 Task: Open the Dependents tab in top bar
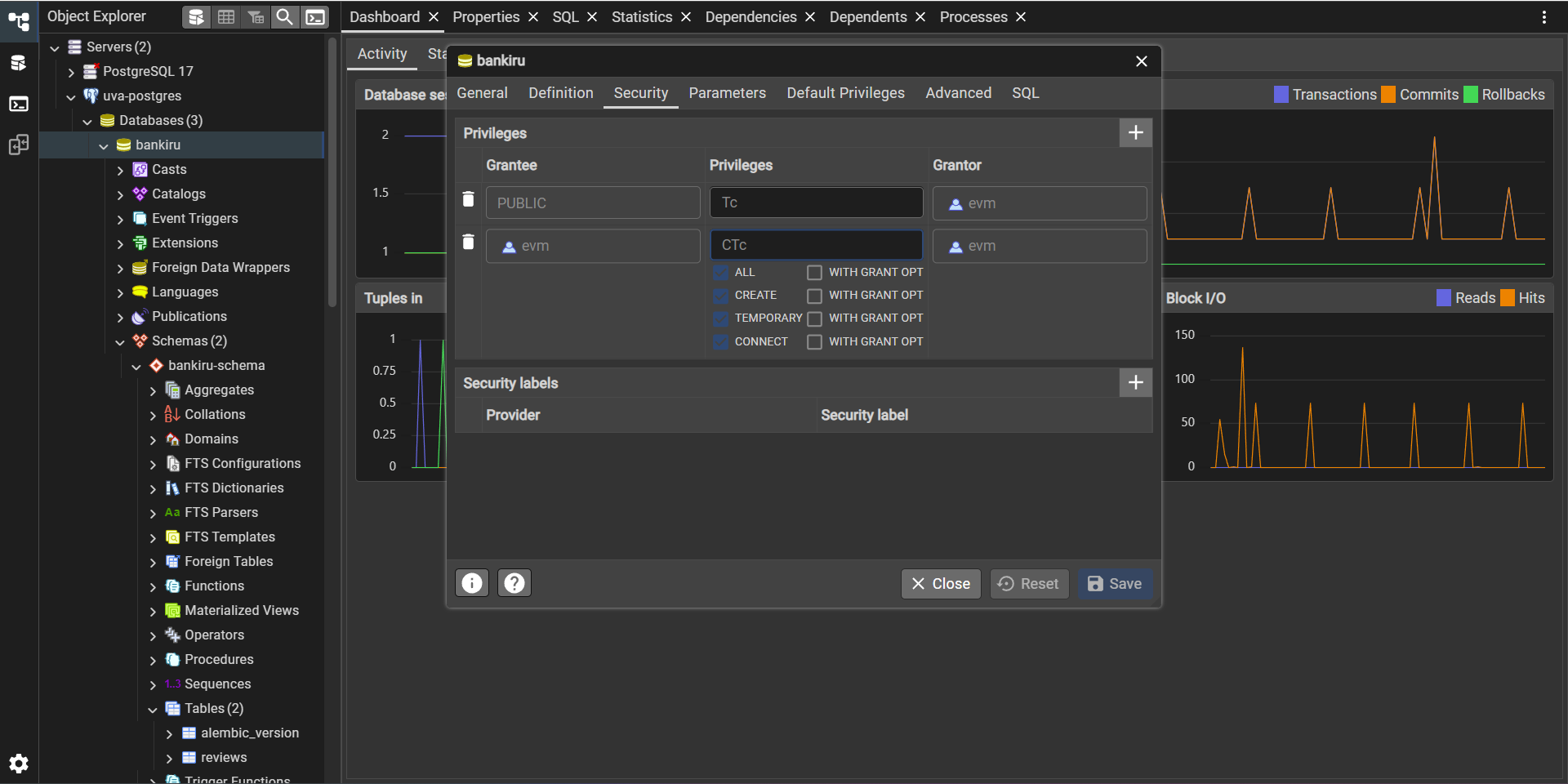click(x=868, y=17)
